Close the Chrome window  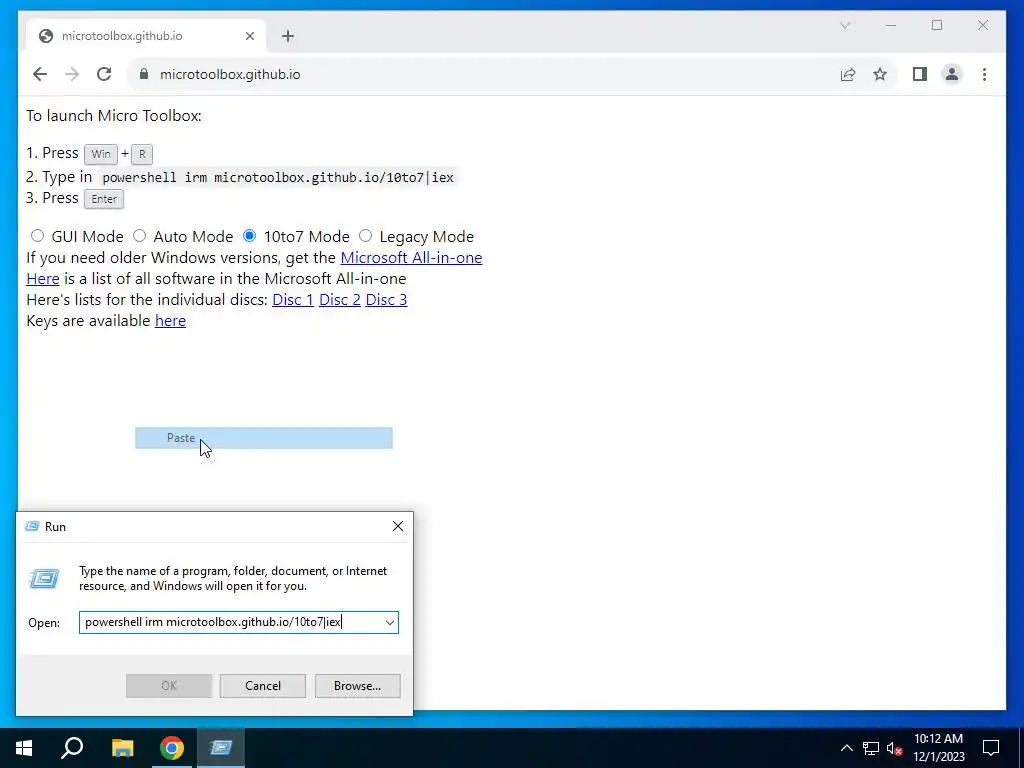pyautogui.click(x=983, y=25)
